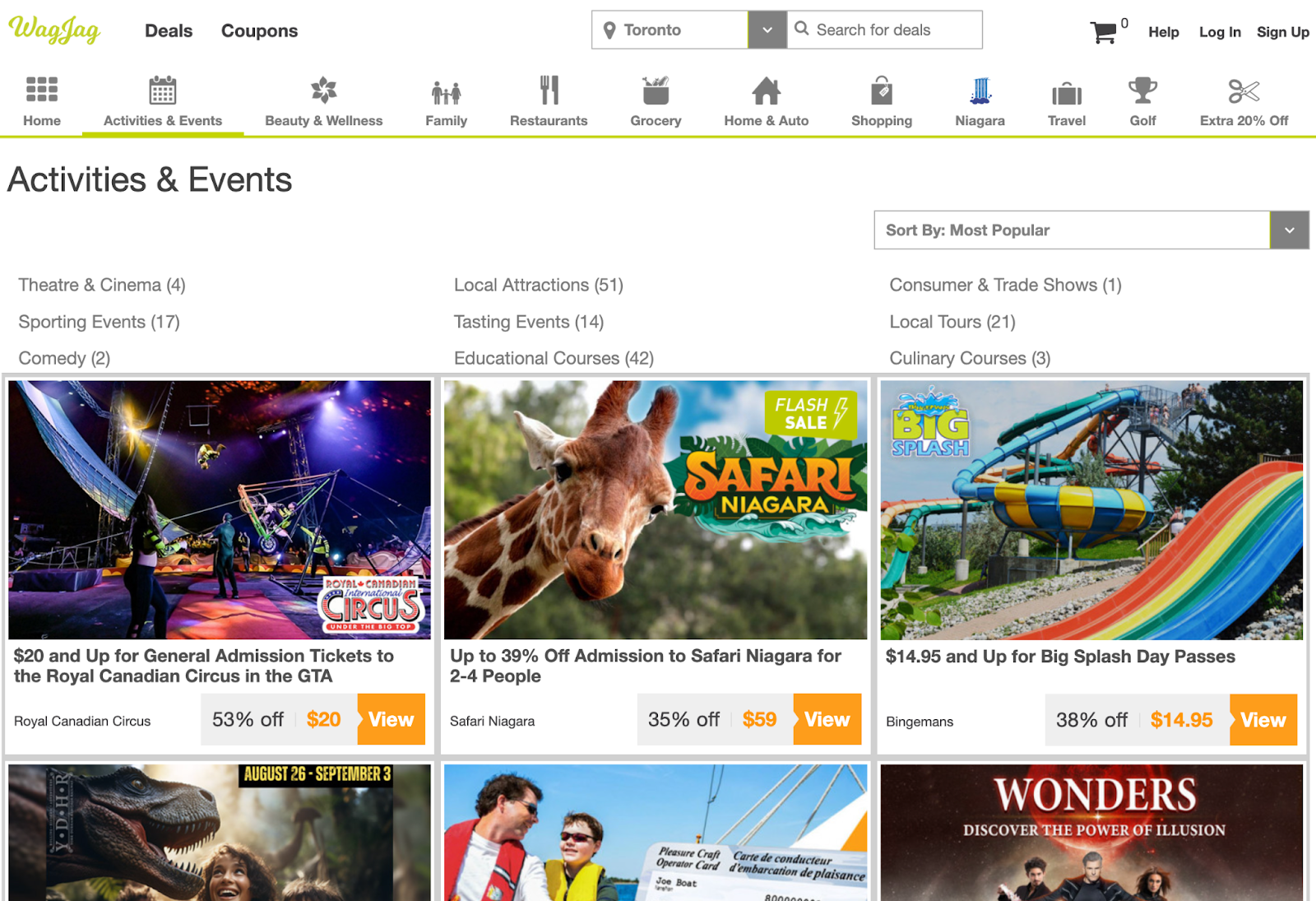Filter by Theatre & Cinema (4)
This screenshot has width=1316, height=901.
click(102, 285)
